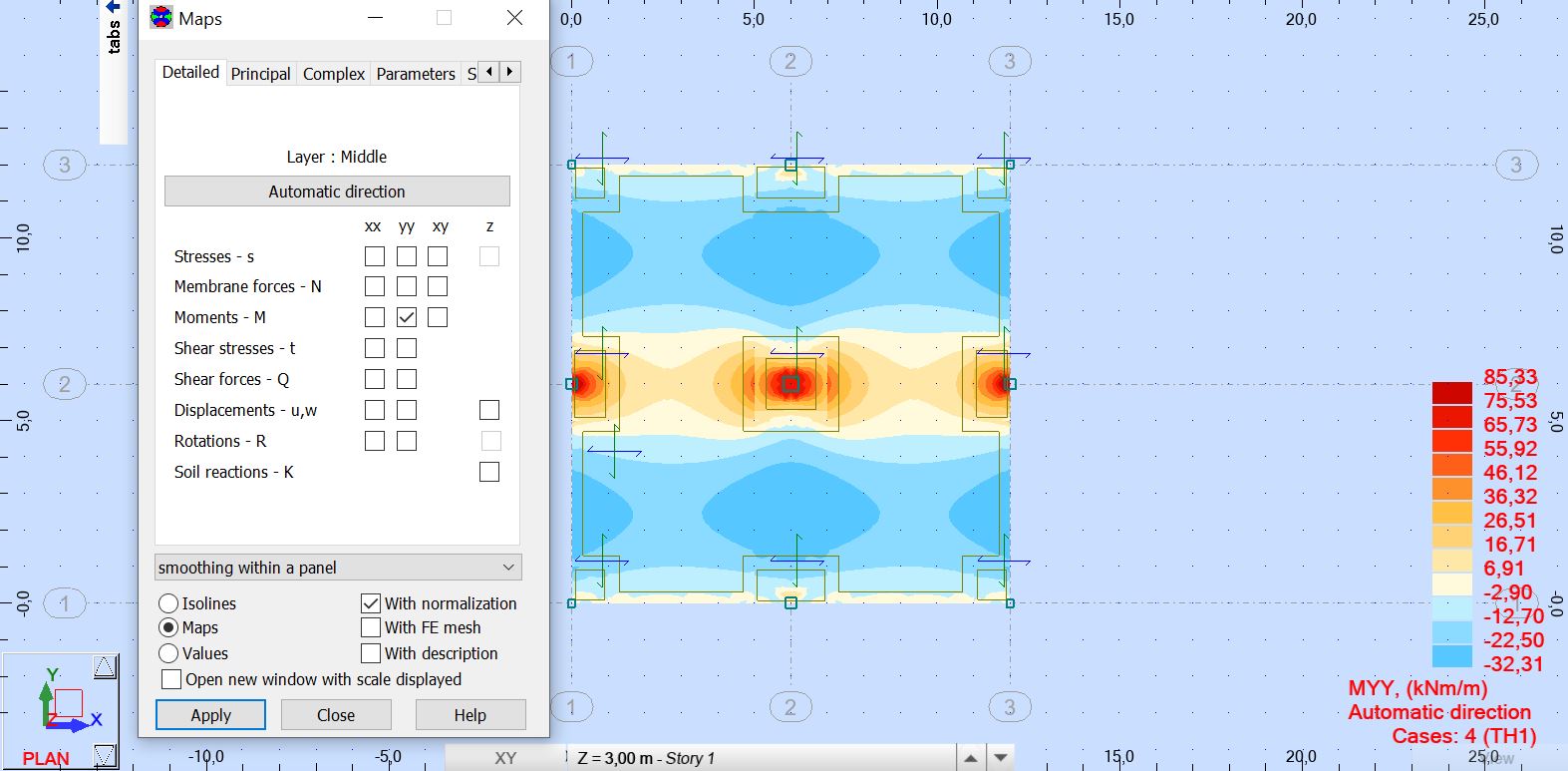Viewport: 1568px width, 771px height.
Task: Click the Apply button
Action: pos(210,715)
